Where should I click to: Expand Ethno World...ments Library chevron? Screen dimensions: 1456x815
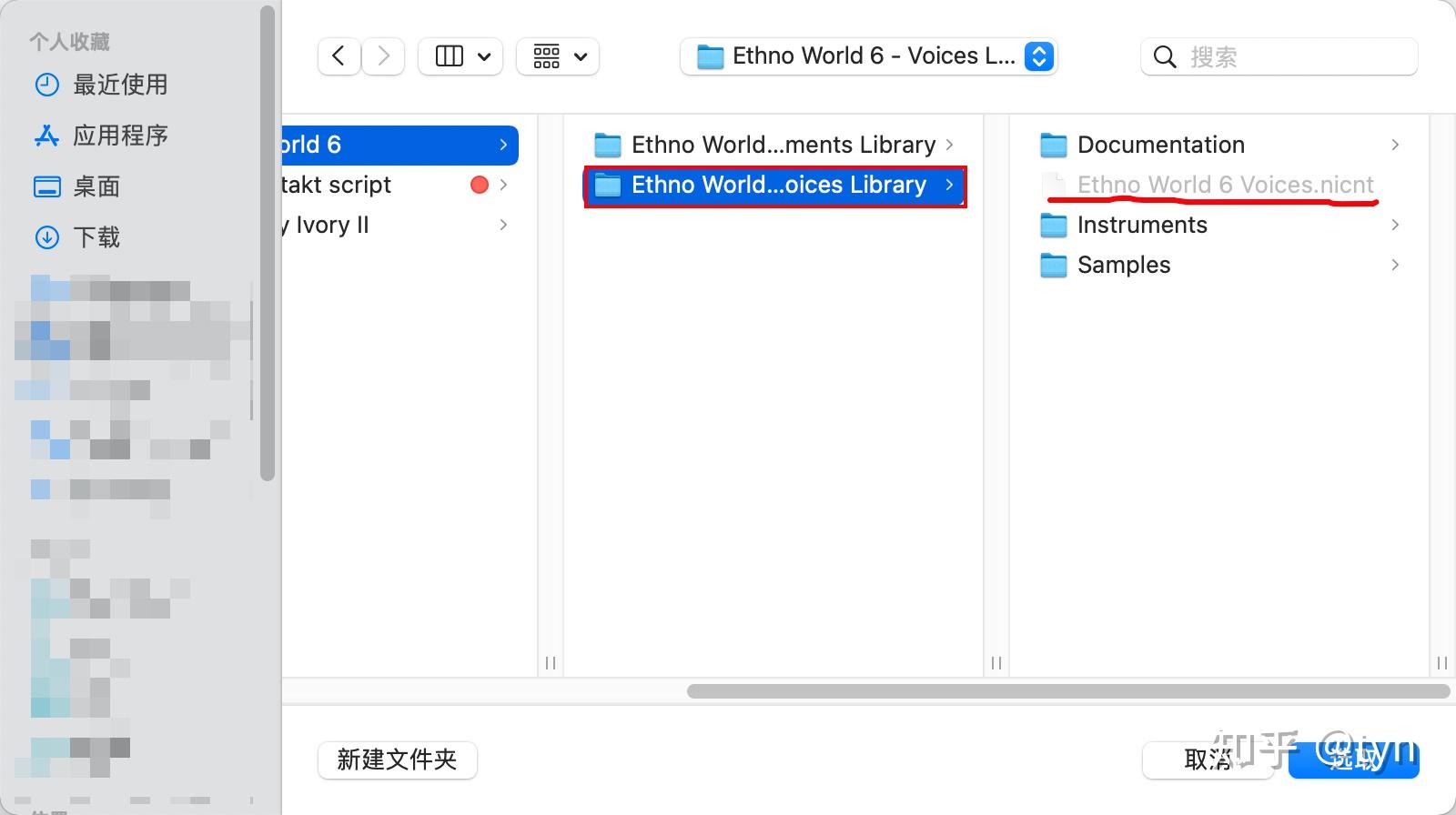(x=949, y=145)
